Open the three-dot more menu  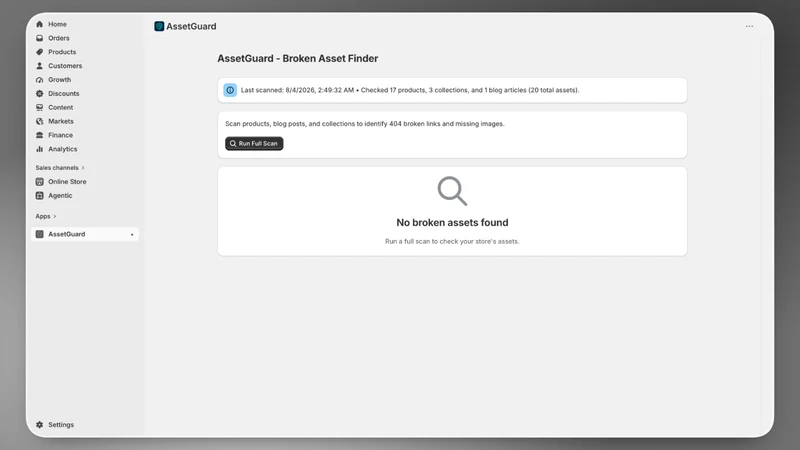(x=749, y=26)
